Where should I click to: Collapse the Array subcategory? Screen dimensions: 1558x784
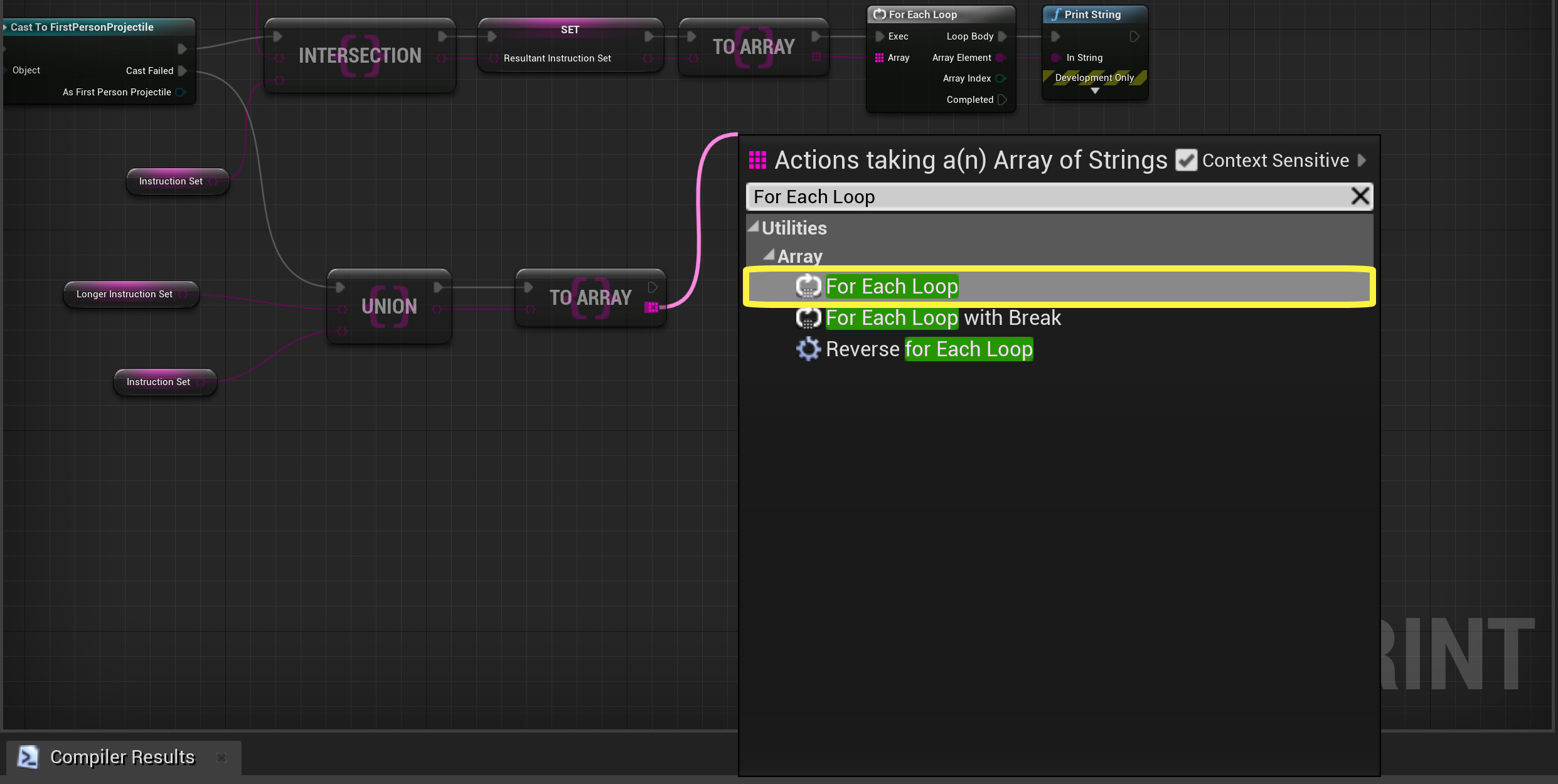769,255
